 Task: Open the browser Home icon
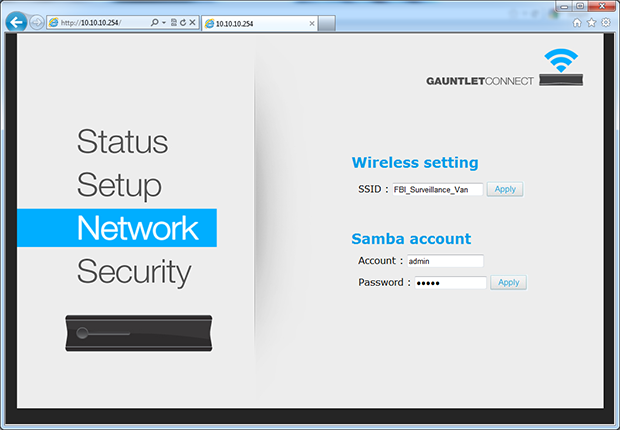(x=577, y=22)
